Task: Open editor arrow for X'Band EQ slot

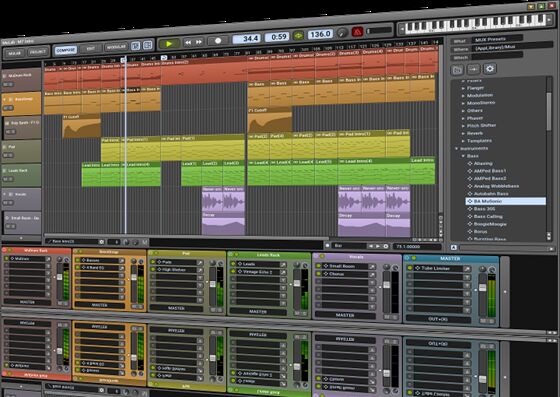Action: click(x=122, y=267)
